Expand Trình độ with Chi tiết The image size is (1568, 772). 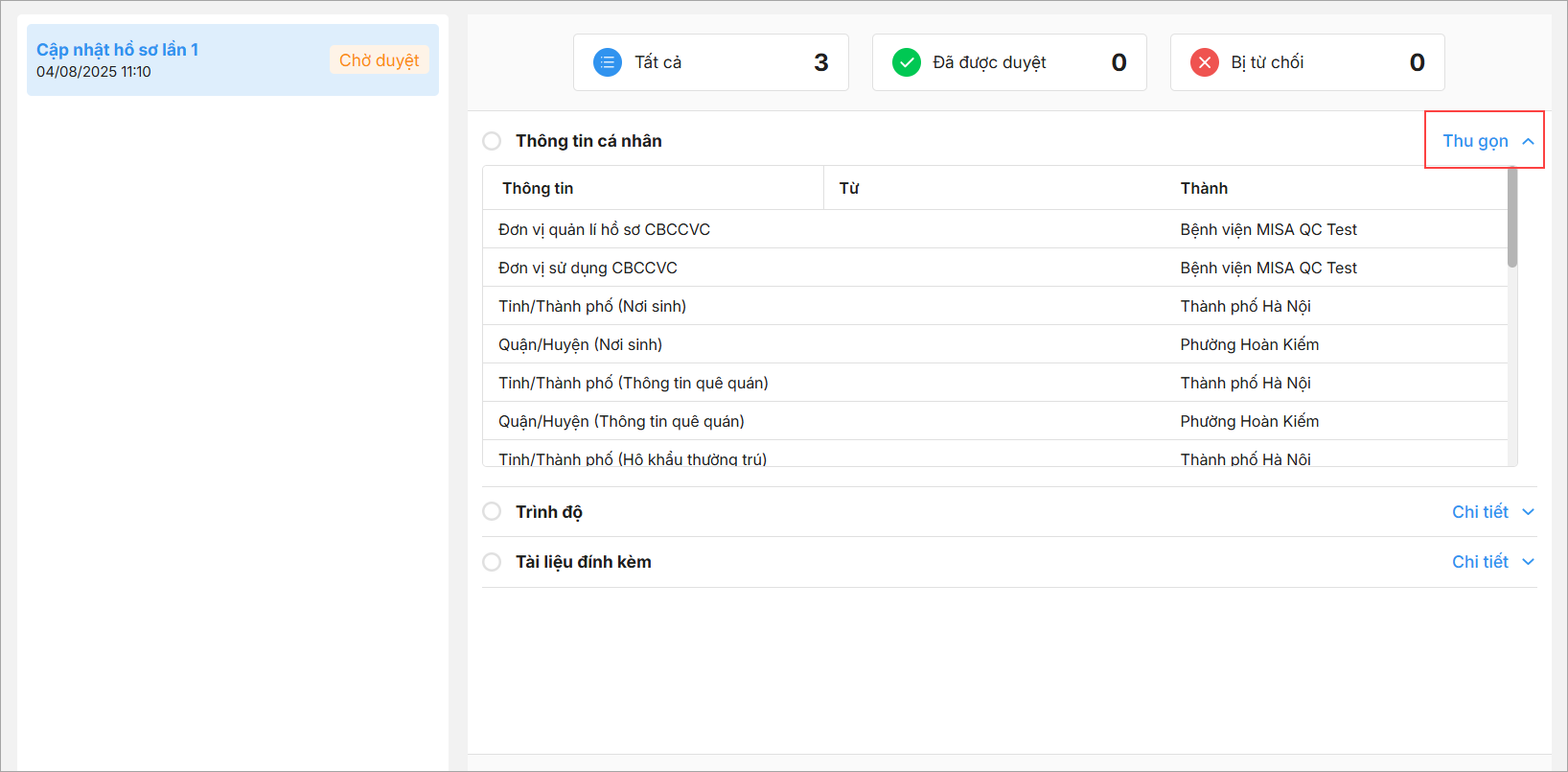1480,512
